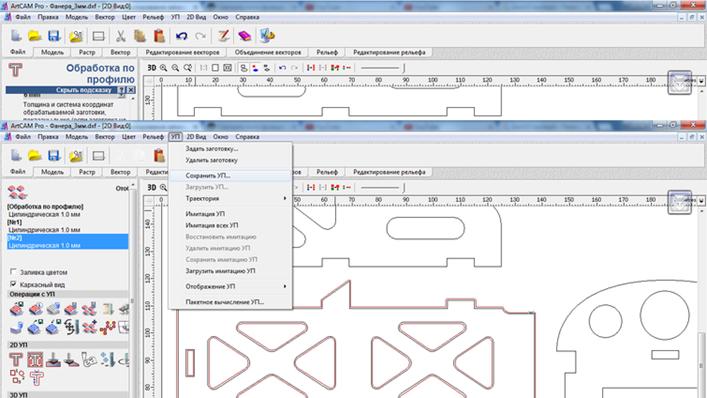Click Open folder icon in front window toolbar

click(35, 156)
